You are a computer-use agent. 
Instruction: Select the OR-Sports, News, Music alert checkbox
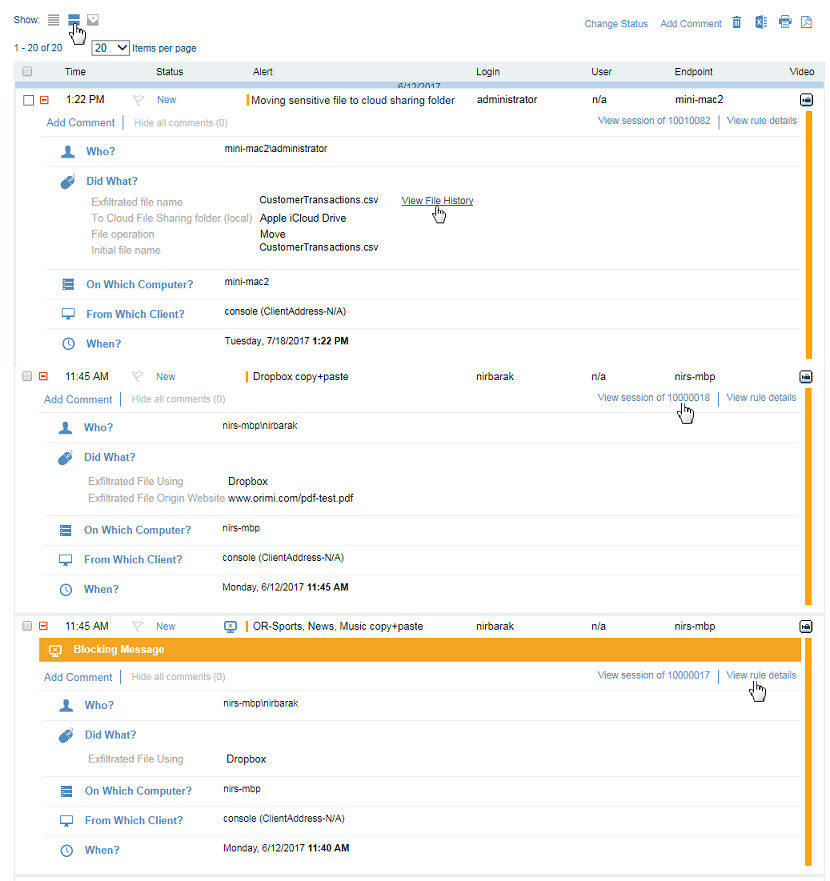(x=28, y=626)
